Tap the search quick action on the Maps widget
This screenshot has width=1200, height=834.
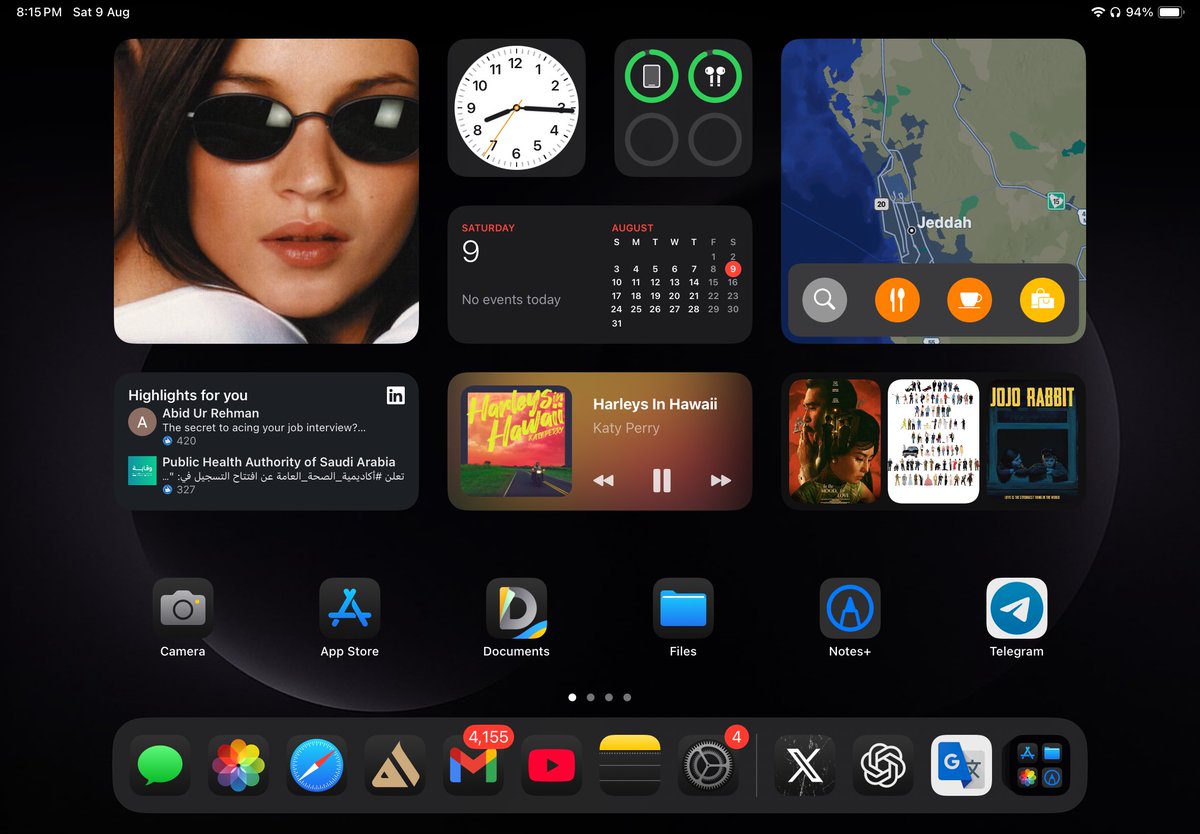pyautogui.click(x=825, y=299)
